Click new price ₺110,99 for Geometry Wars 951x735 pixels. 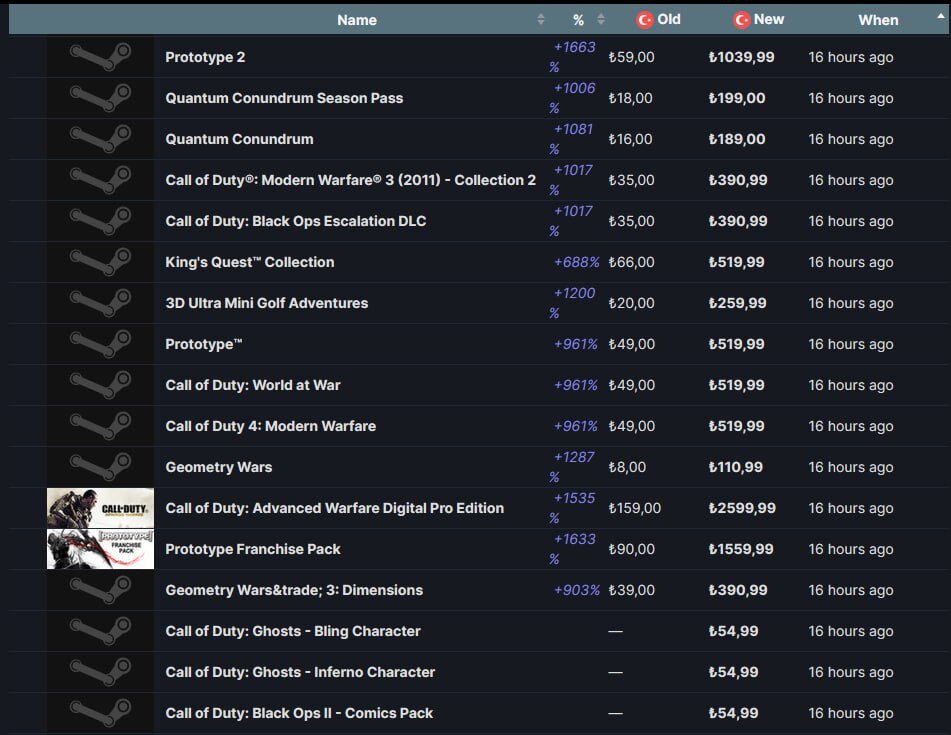point(735,467)
